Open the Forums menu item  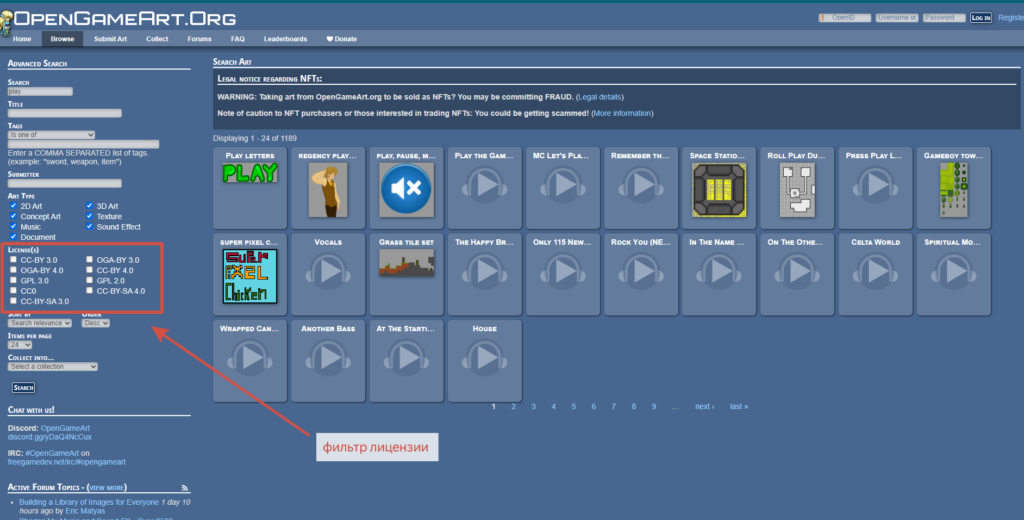(199, 39)
